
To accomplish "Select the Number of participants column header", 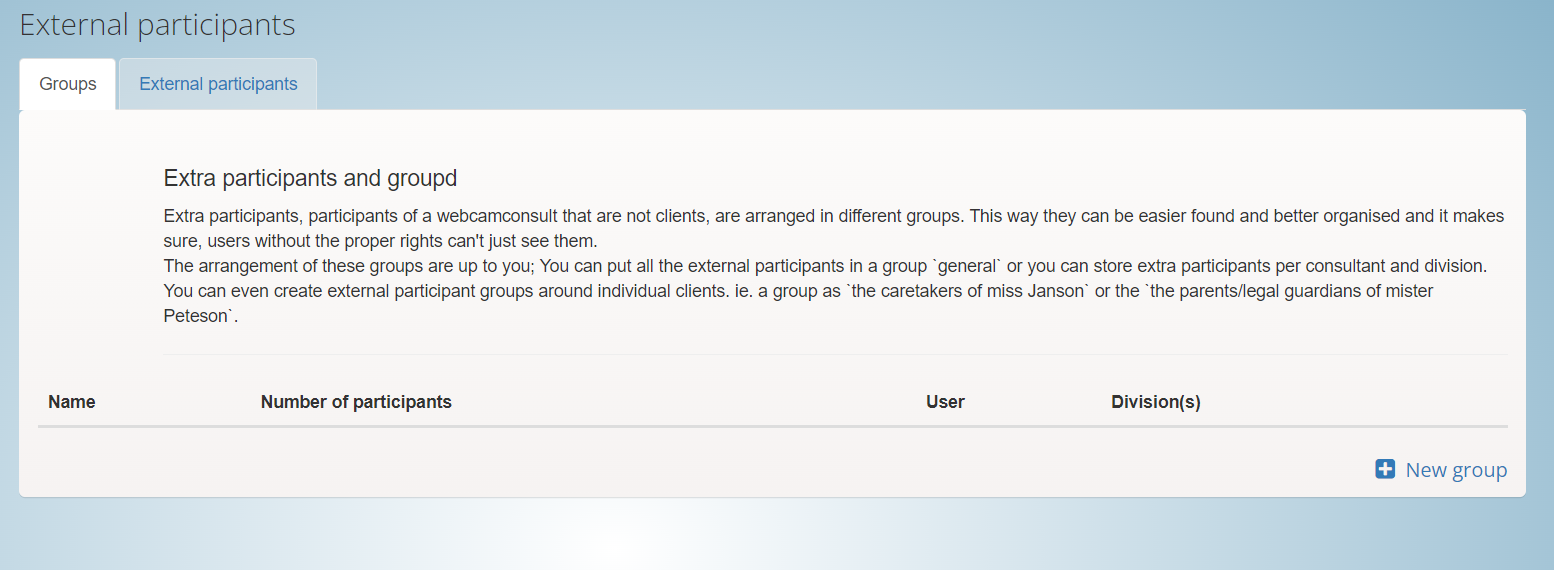I will [356, 402].
